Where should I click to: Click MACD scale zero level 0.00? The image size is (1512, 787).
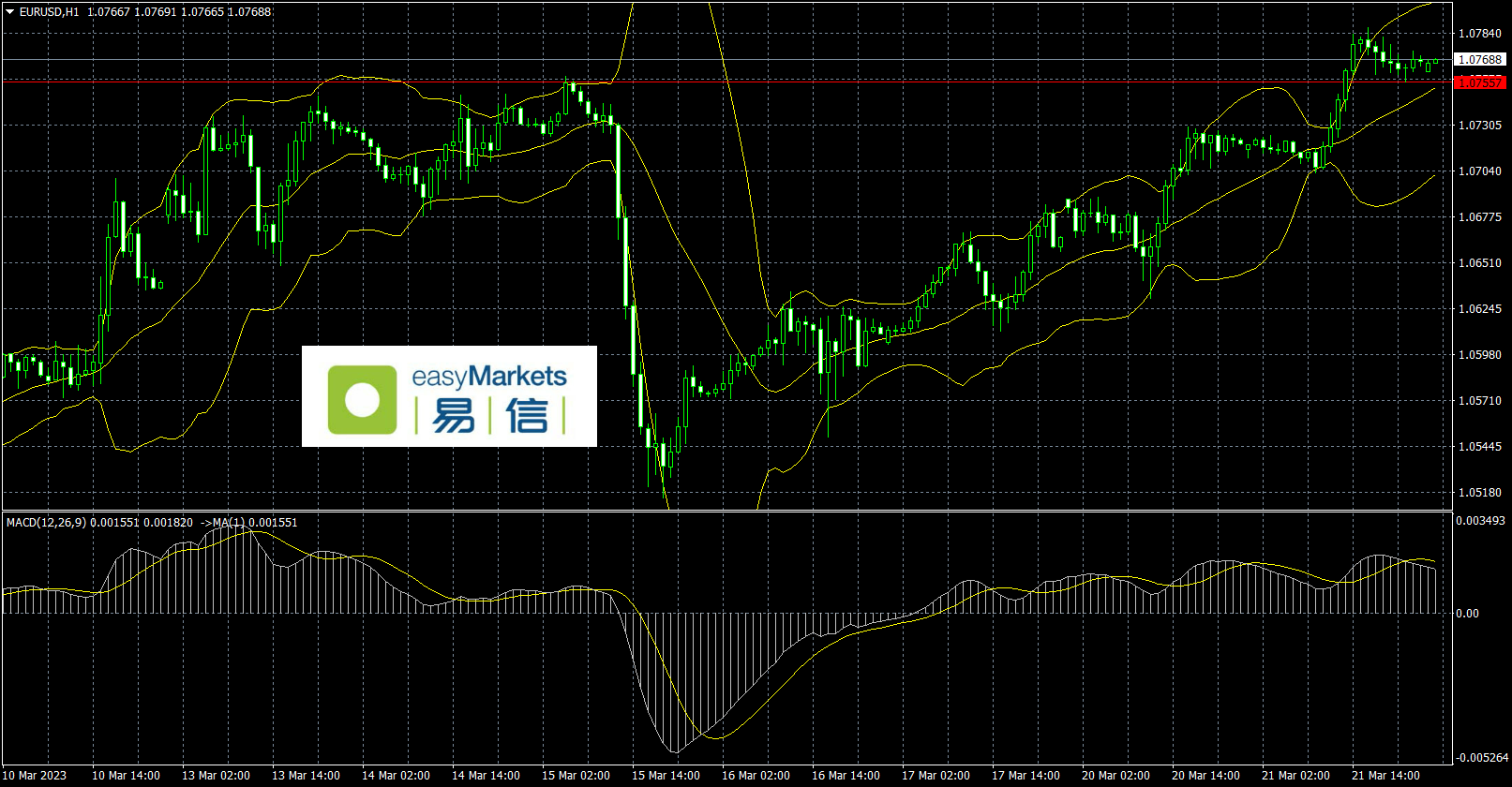coord(1468,614)
